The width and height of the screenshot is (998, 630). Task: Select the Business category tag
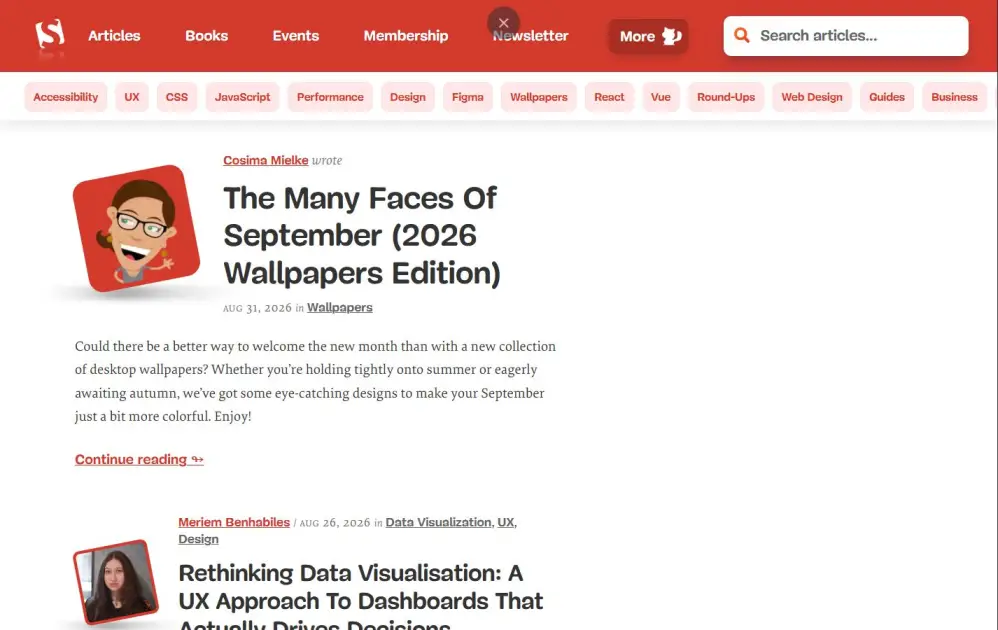(x=954, y=97)
